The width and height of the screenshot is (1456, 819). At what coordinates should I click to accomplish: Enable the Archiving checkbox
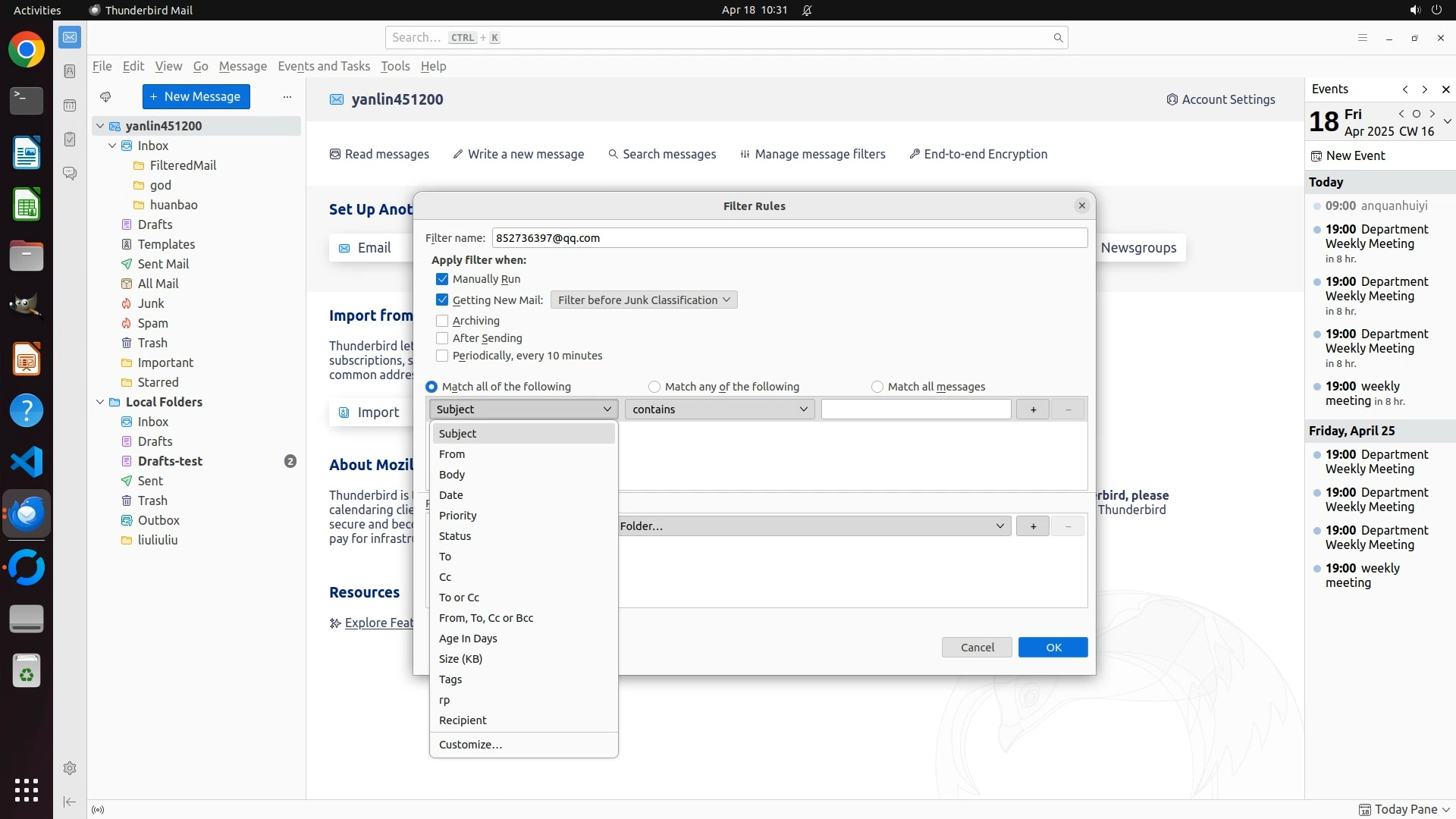point(442,321)
